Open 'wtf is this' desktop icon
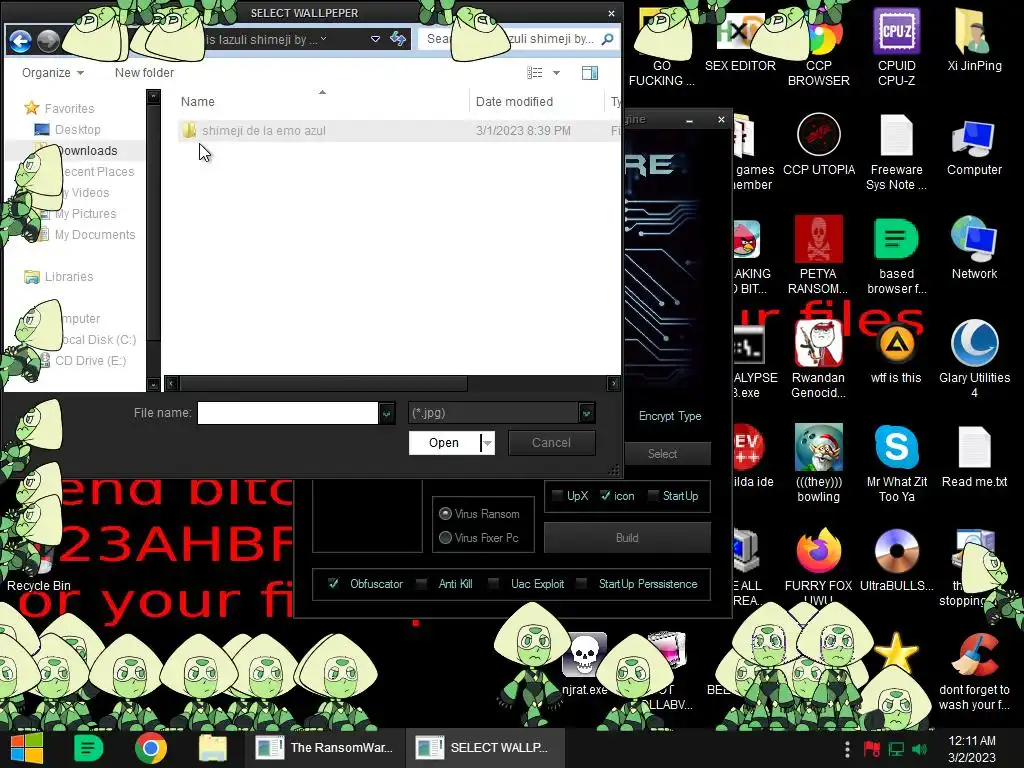Screen dimensions: 1024x768 pos(896,353)
